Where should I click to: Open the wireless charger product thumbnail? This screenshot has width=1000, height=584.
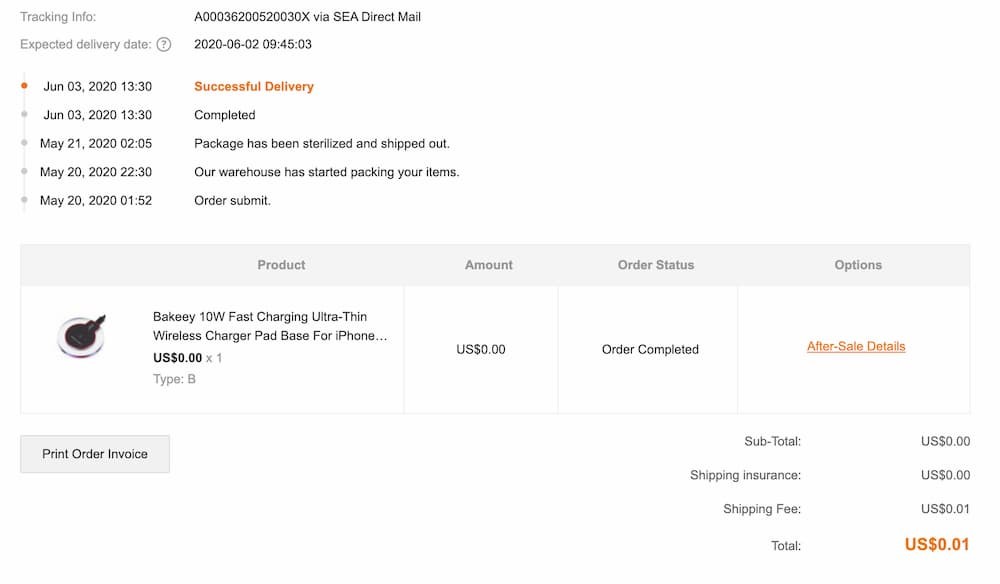pos(81,336)
